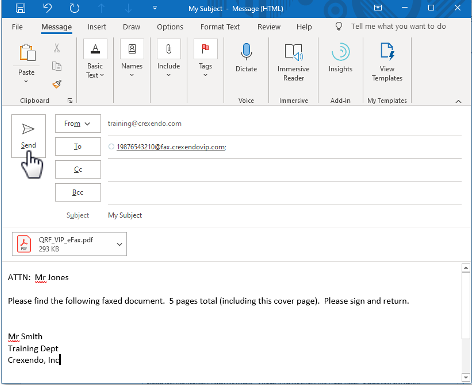Viewport: 472px width, 385px height.
Task: Open the From account dropdown
Action: point(78,123)
